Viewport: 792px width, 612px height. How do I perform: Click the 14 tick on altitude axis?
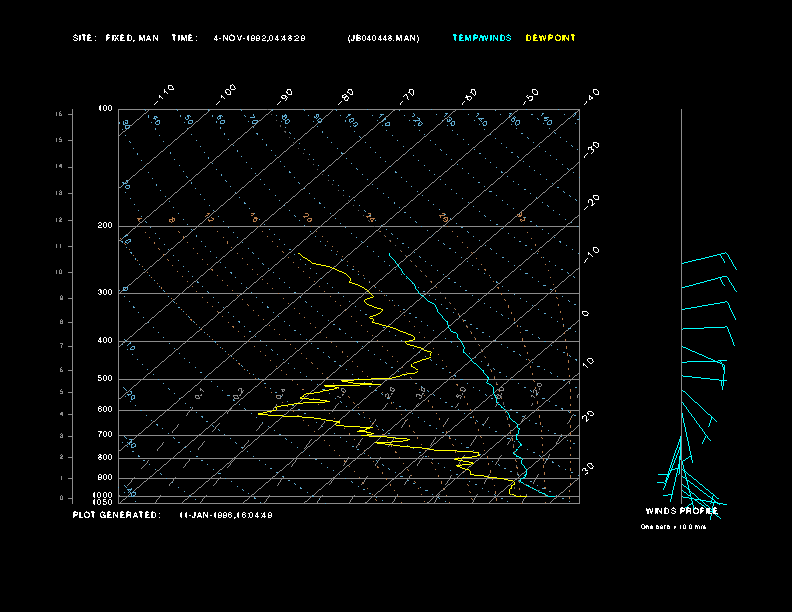pos(59,166)
